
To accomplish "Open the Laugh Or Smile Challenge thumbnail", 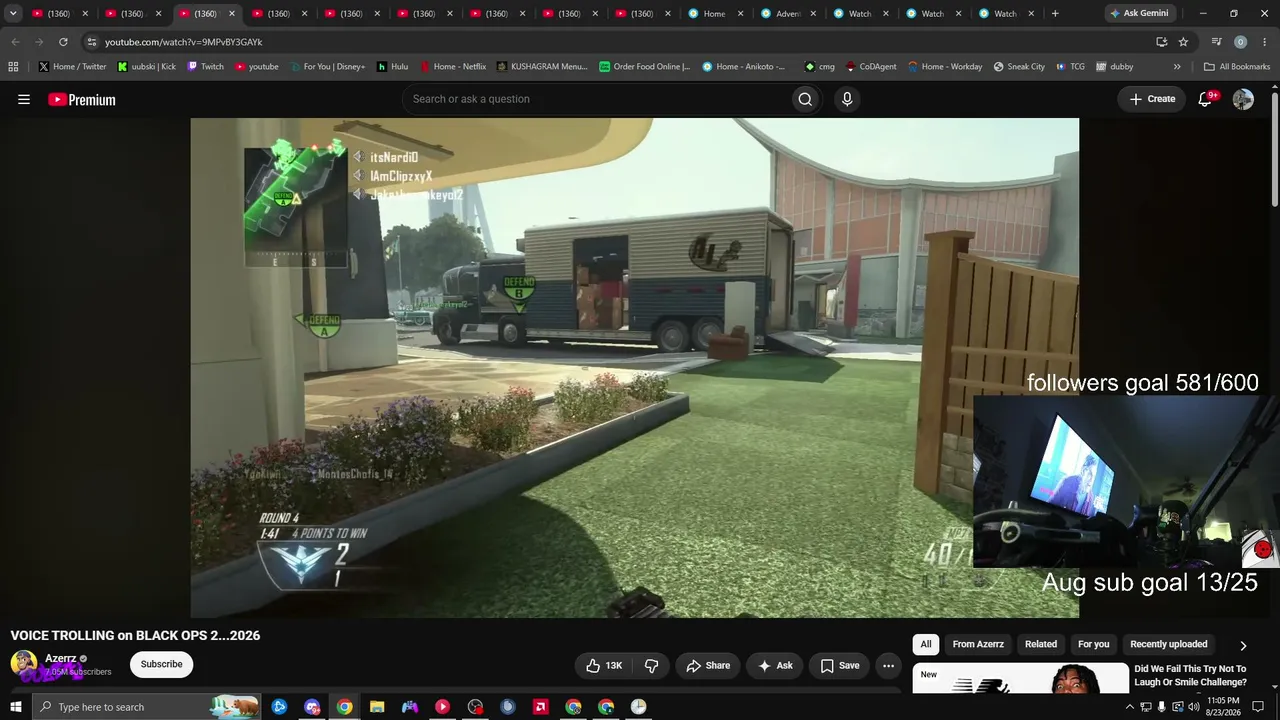I will click(x=1020, y=678).
